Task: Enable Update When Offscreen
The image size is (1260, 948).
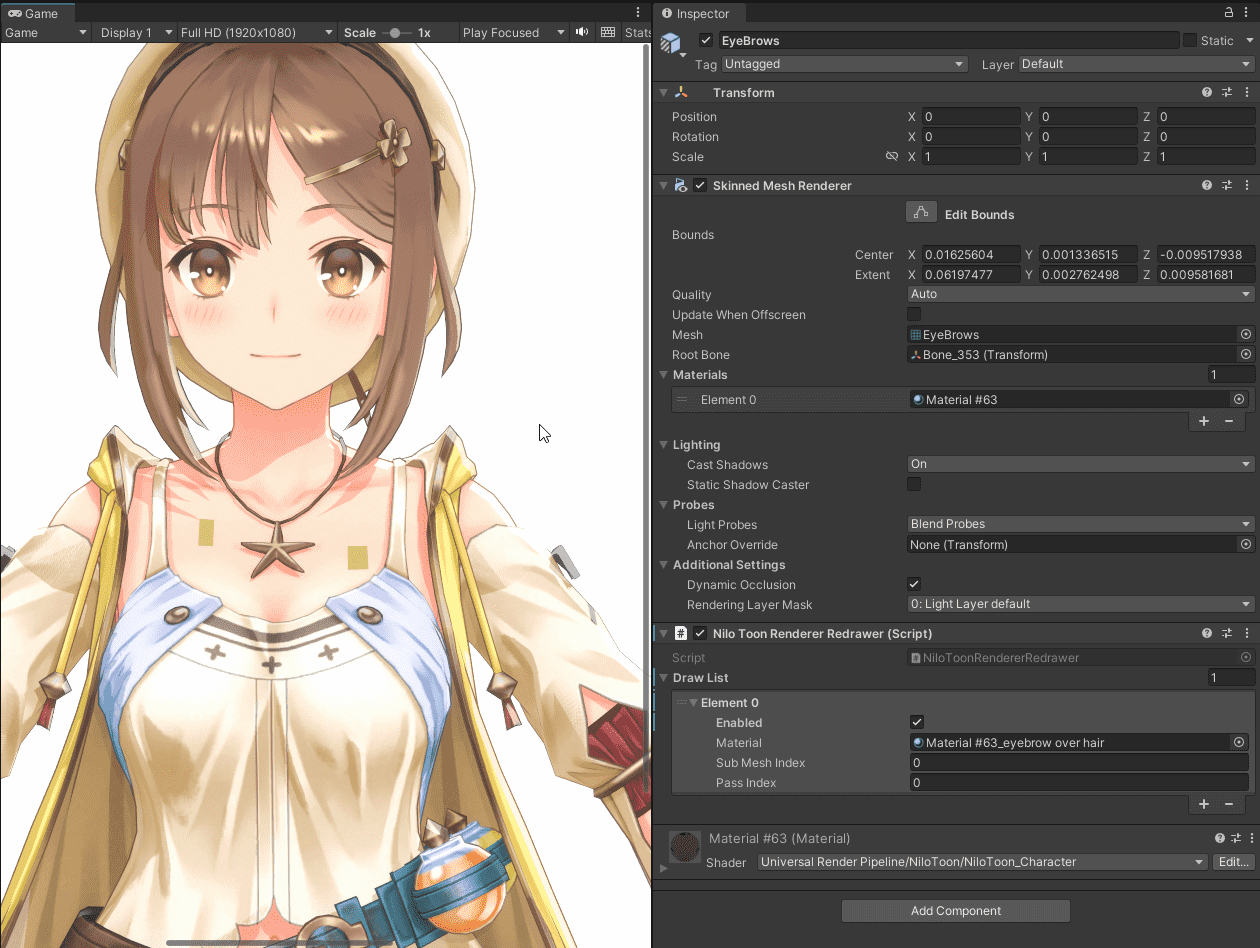Action: (x=914, y=314)
